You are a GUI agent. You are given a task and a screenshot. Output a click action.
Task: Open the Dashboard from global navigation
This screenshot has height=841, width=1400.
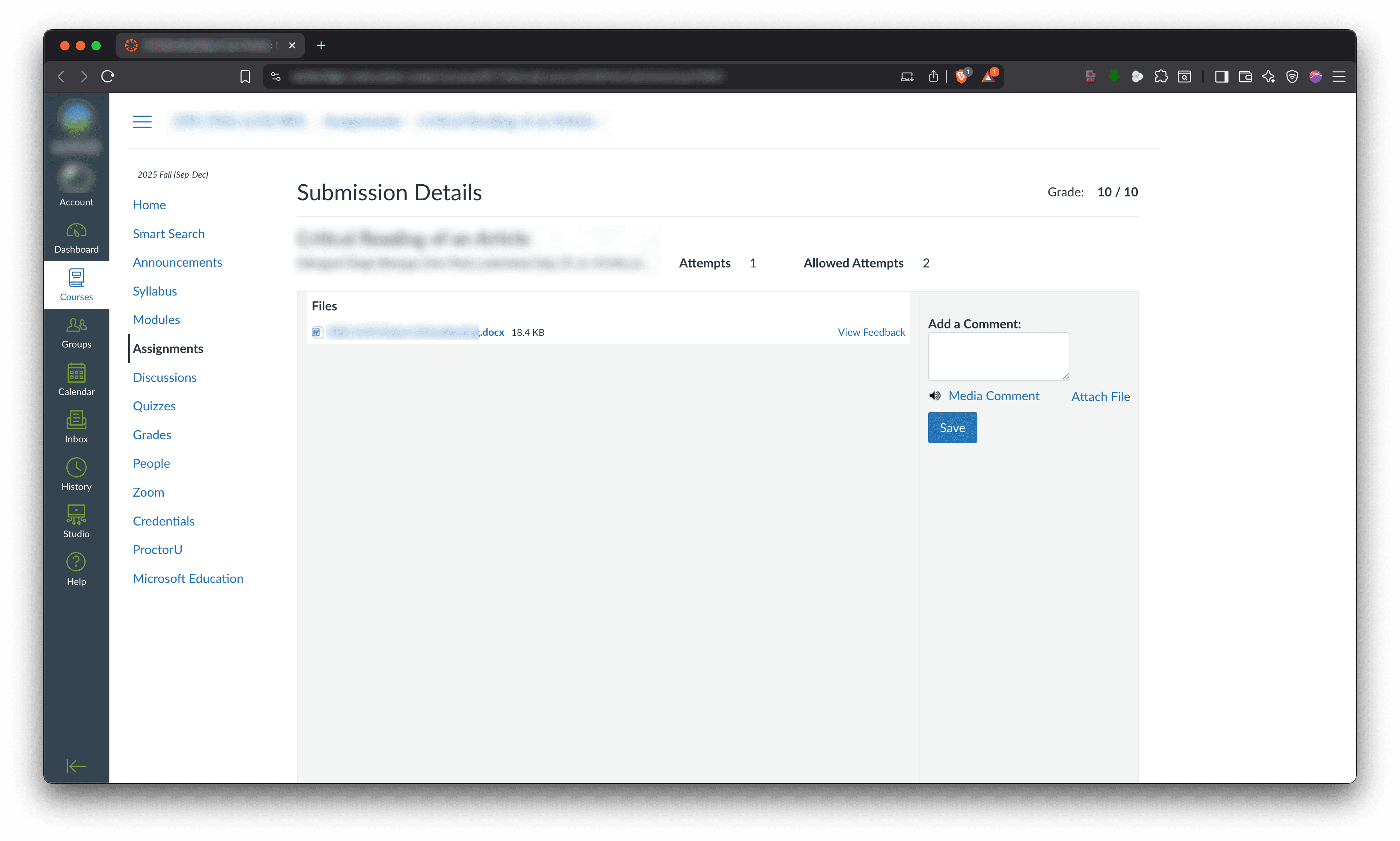click(76, 237)
